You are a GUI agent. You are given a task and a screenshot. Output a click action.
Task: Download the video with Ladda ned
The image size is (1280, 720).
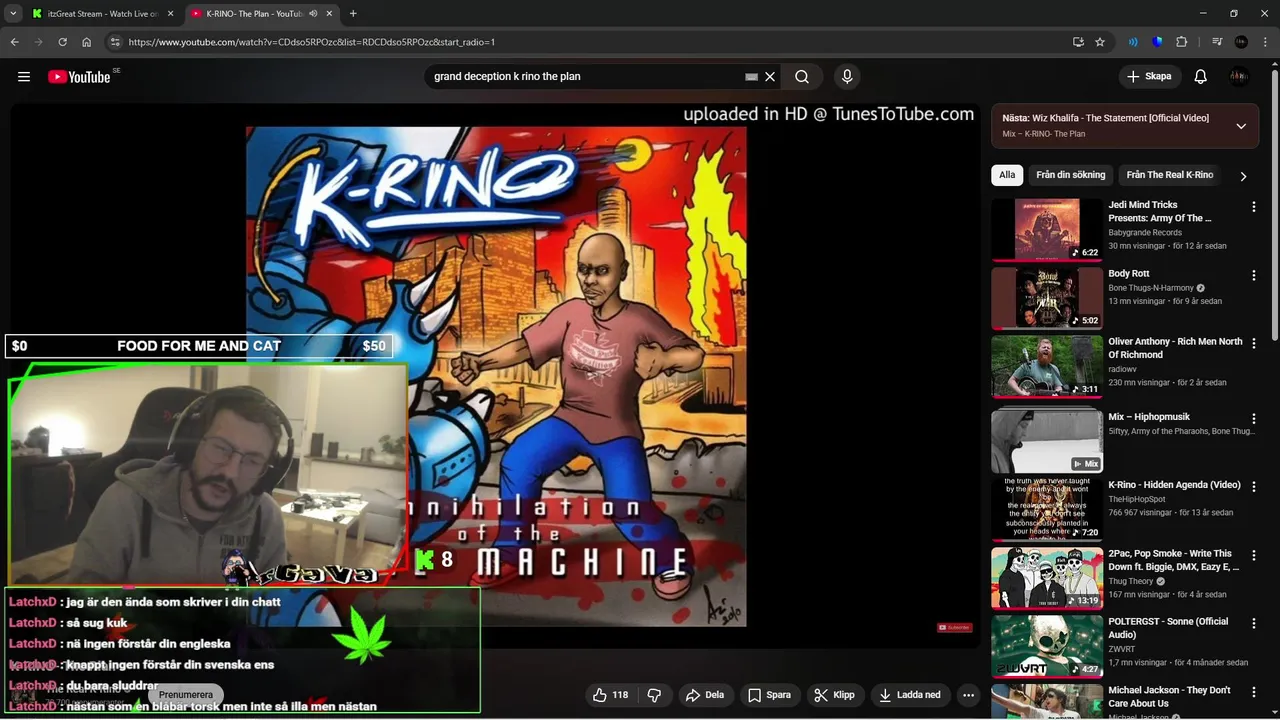pos(909,695)
